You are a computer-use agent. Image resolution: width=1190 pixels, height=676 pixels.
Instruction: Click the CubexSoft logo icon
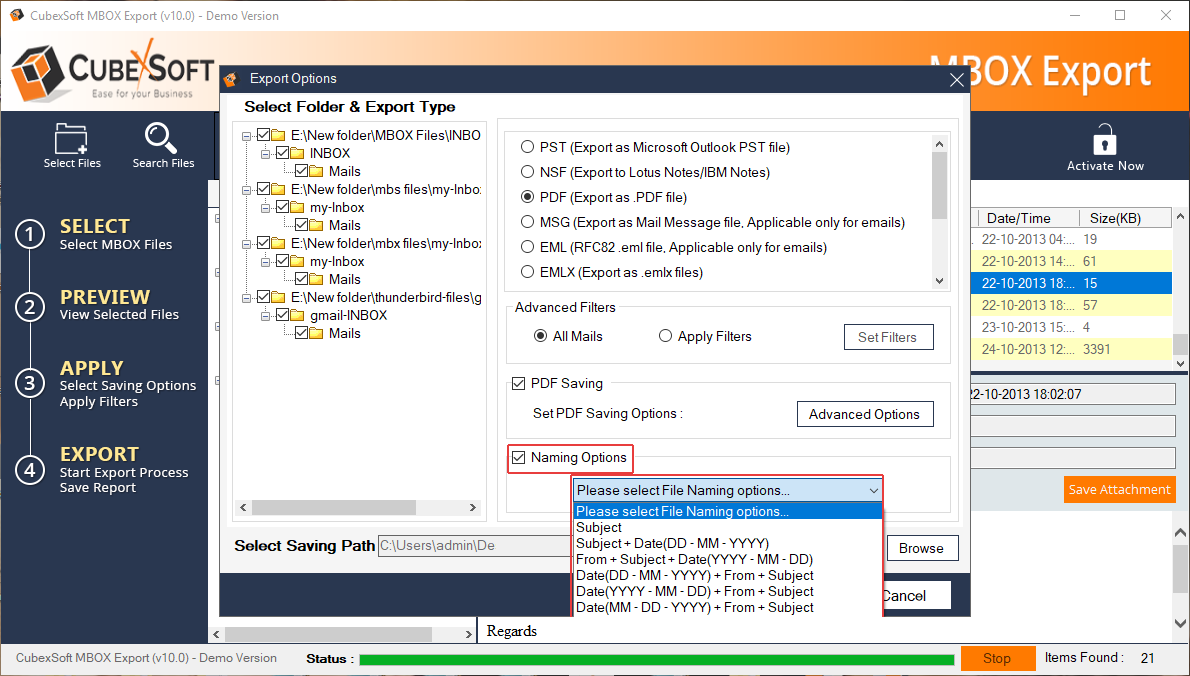37,73
